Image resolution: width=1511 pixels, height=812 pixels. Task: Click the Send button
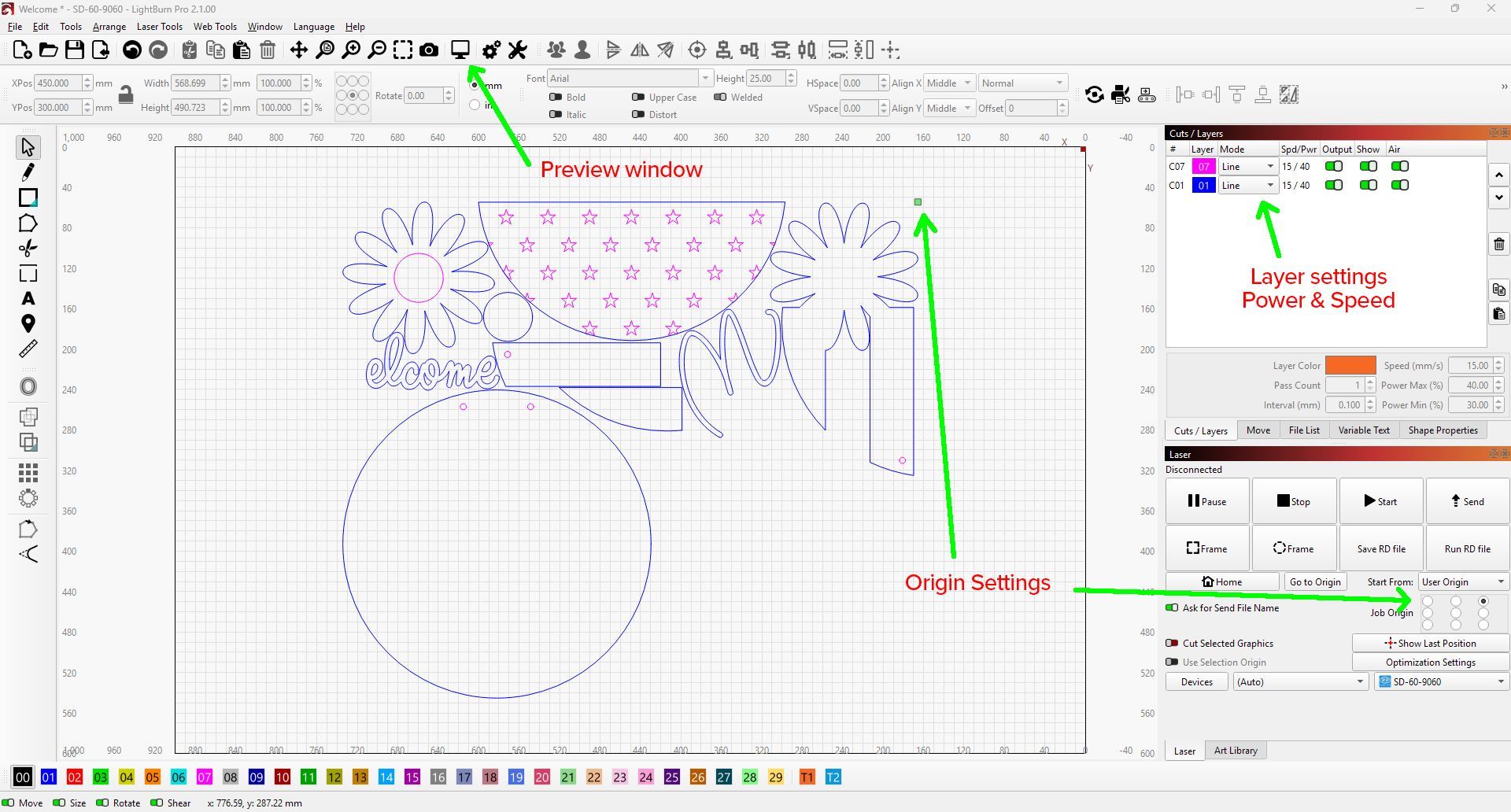pyautogui.click(x=1468, y=501)
